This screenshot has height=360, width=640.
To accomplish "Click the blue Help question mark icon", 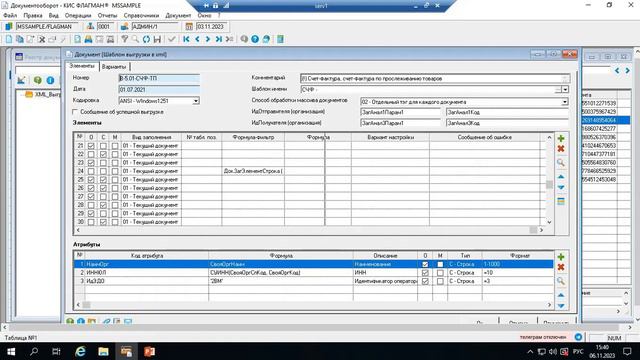I will 255,39.
